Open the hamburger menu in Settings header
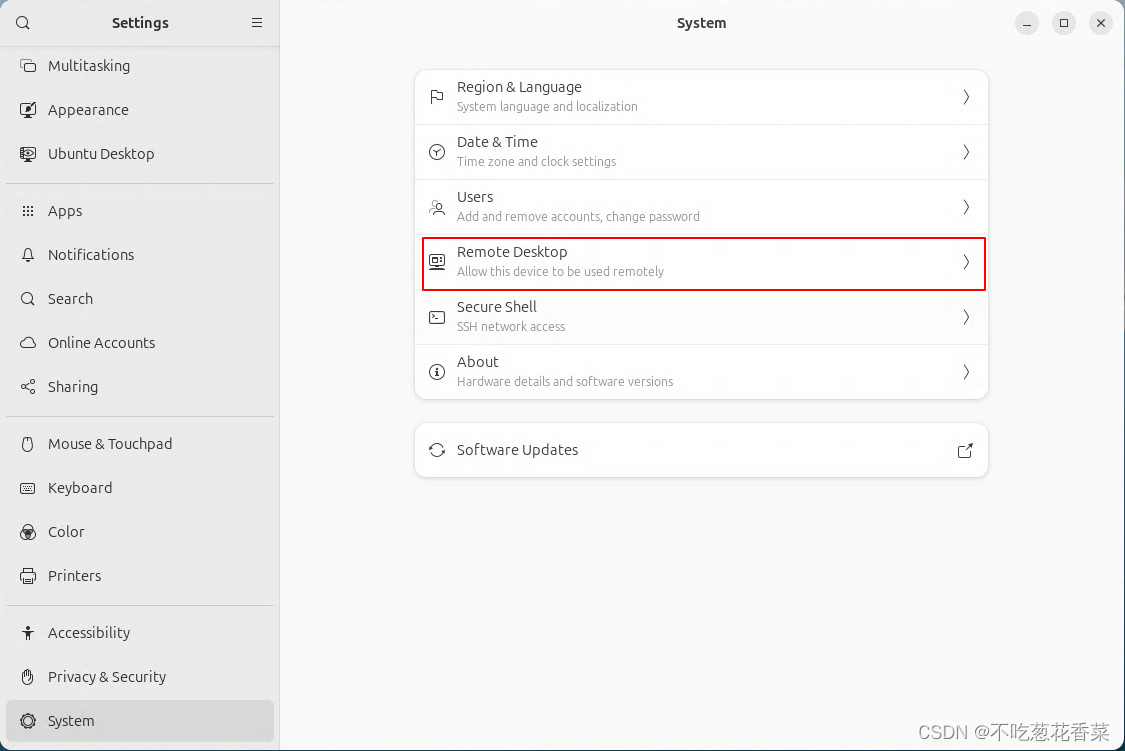The image size is (1125, 751). click(x=257, y=23)
